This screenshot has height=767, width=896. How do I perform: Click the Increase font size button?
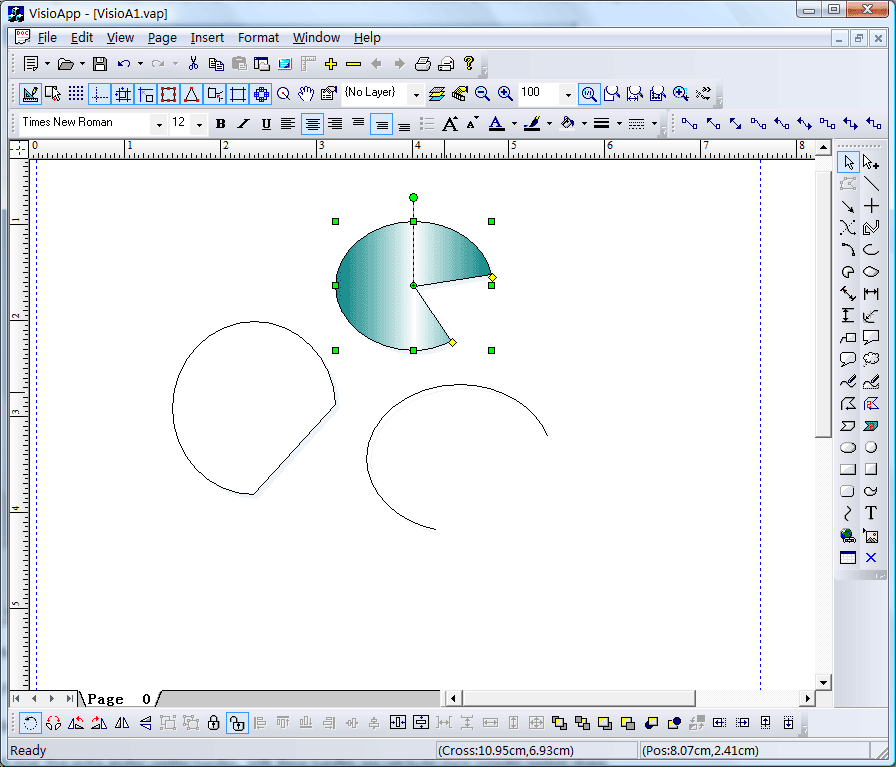(450, 124)
